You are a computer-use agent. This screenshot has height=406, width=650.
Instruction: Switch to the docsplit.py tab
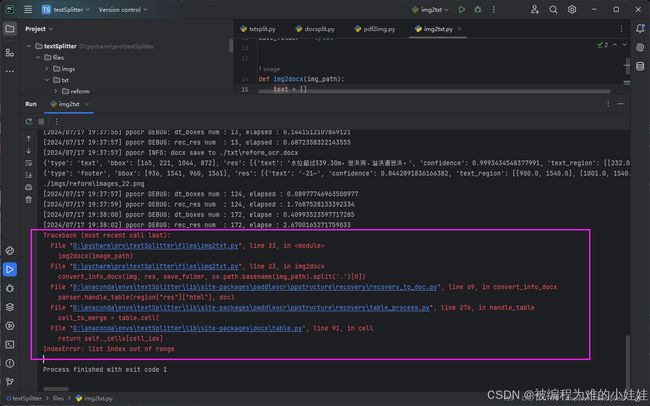pyautogui.click(x=315, y=29)
